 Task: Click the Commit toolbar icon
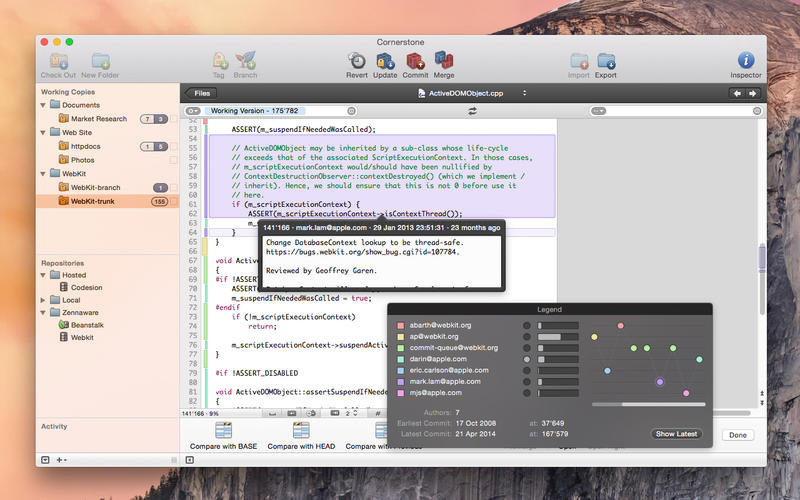[415, 61]
